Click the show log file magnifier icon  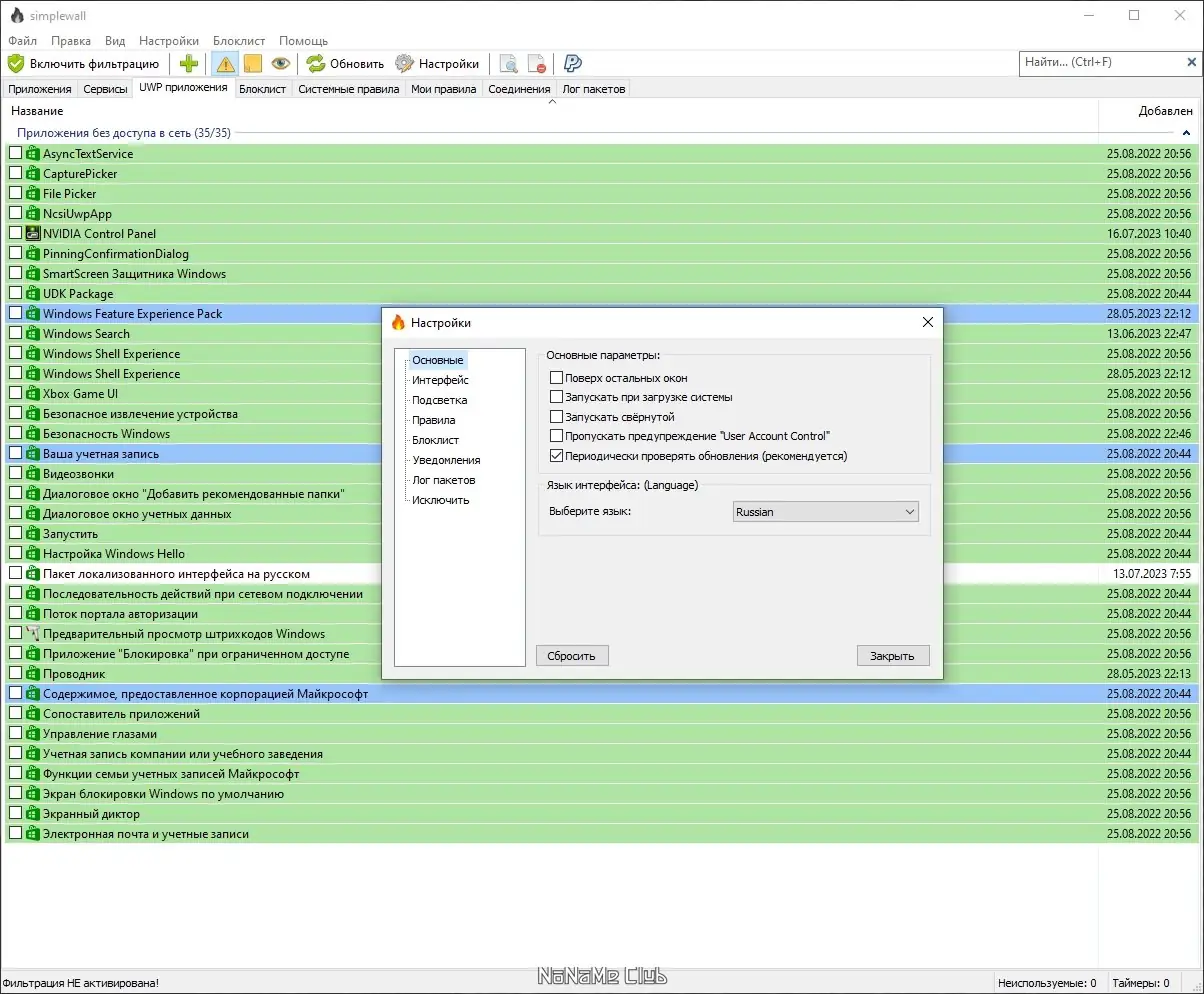pos(509,63)
